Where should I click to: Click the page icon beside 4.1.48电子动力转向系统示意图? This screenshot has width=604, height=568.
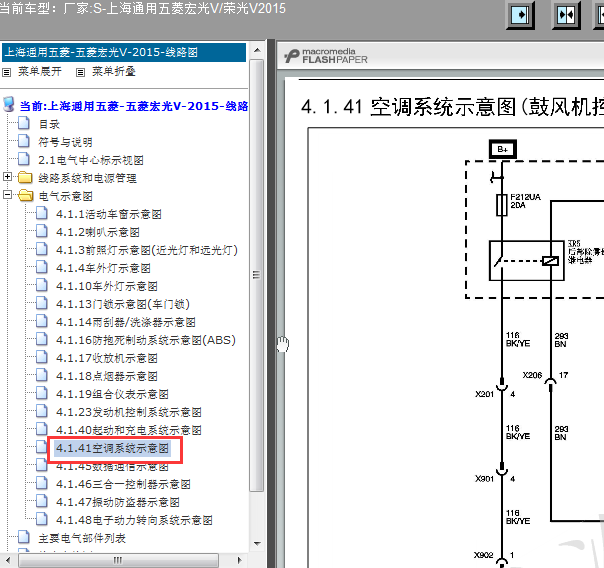(42, 519)
